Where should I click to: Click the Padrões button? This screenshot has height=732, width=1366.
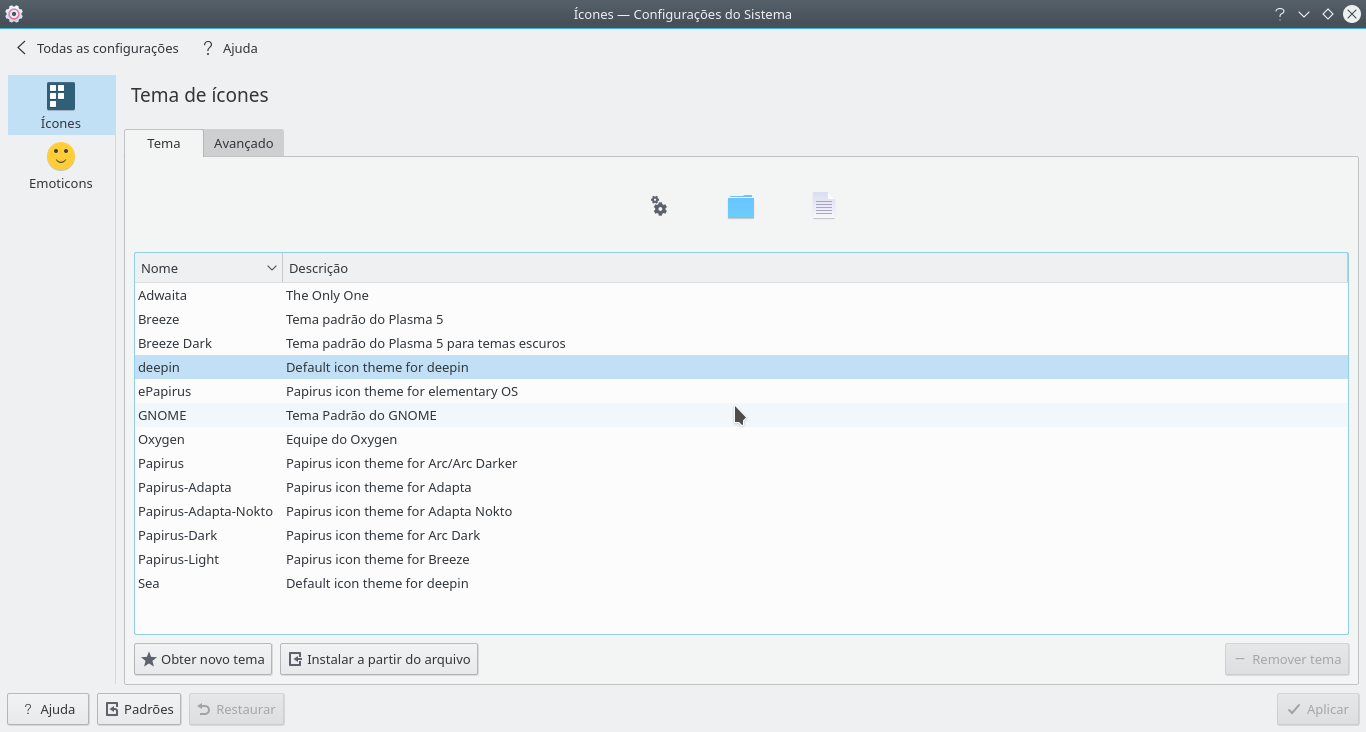(138, 709)
